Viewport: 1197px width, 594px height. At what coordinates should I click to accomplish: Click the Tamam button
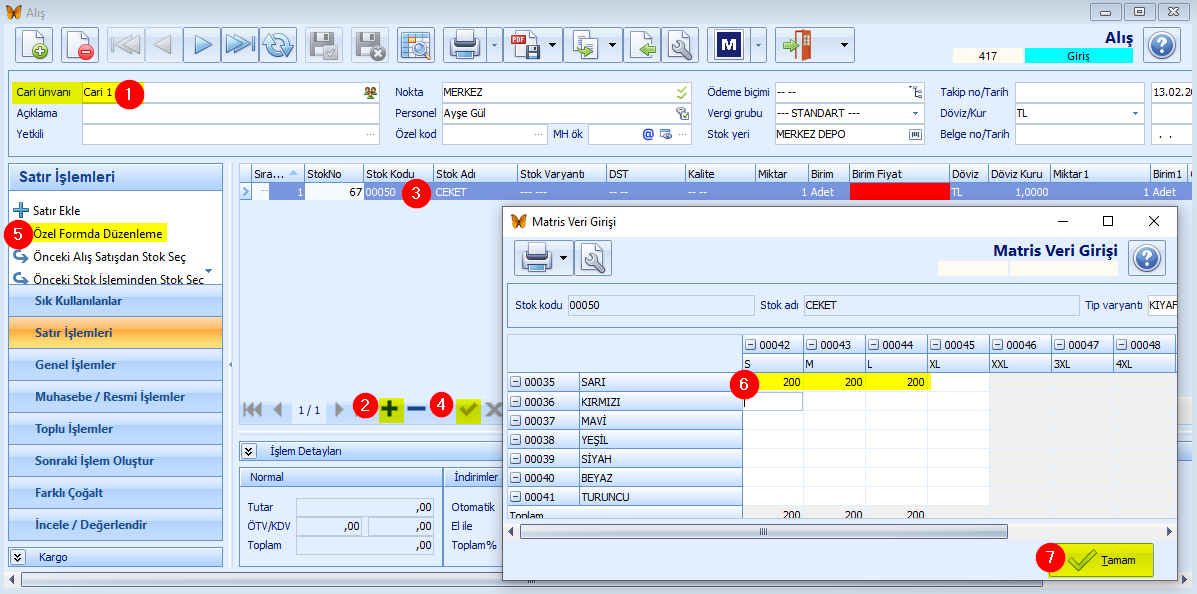[x=1102, y=560]
